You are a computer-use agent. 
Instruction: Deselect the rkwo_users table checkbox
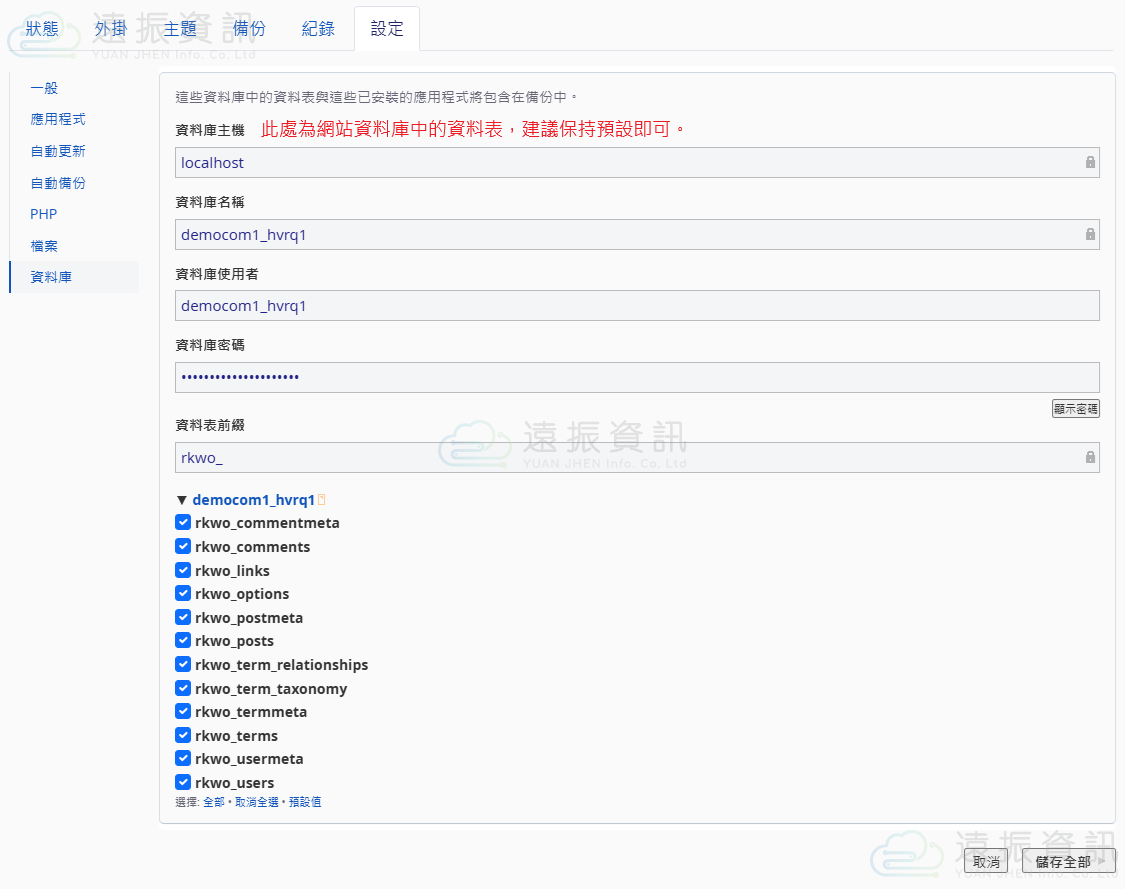[183, 783]
